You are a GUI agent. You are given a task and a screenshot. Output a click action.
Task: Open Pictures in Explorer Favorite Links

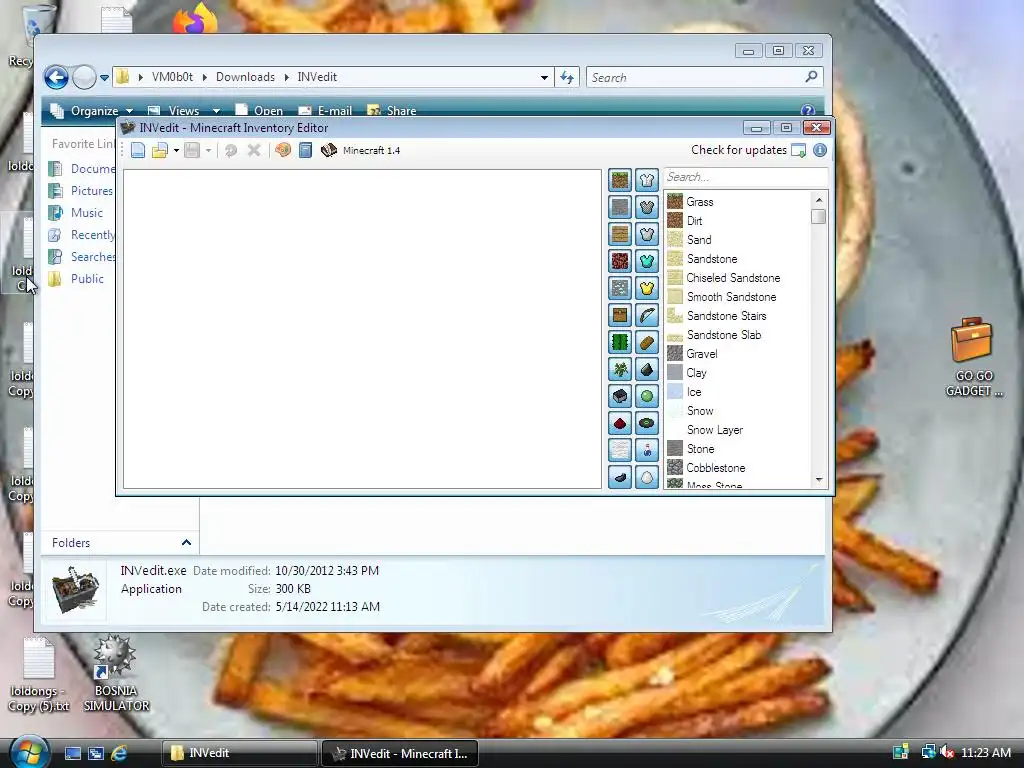[x=81, y=191]
